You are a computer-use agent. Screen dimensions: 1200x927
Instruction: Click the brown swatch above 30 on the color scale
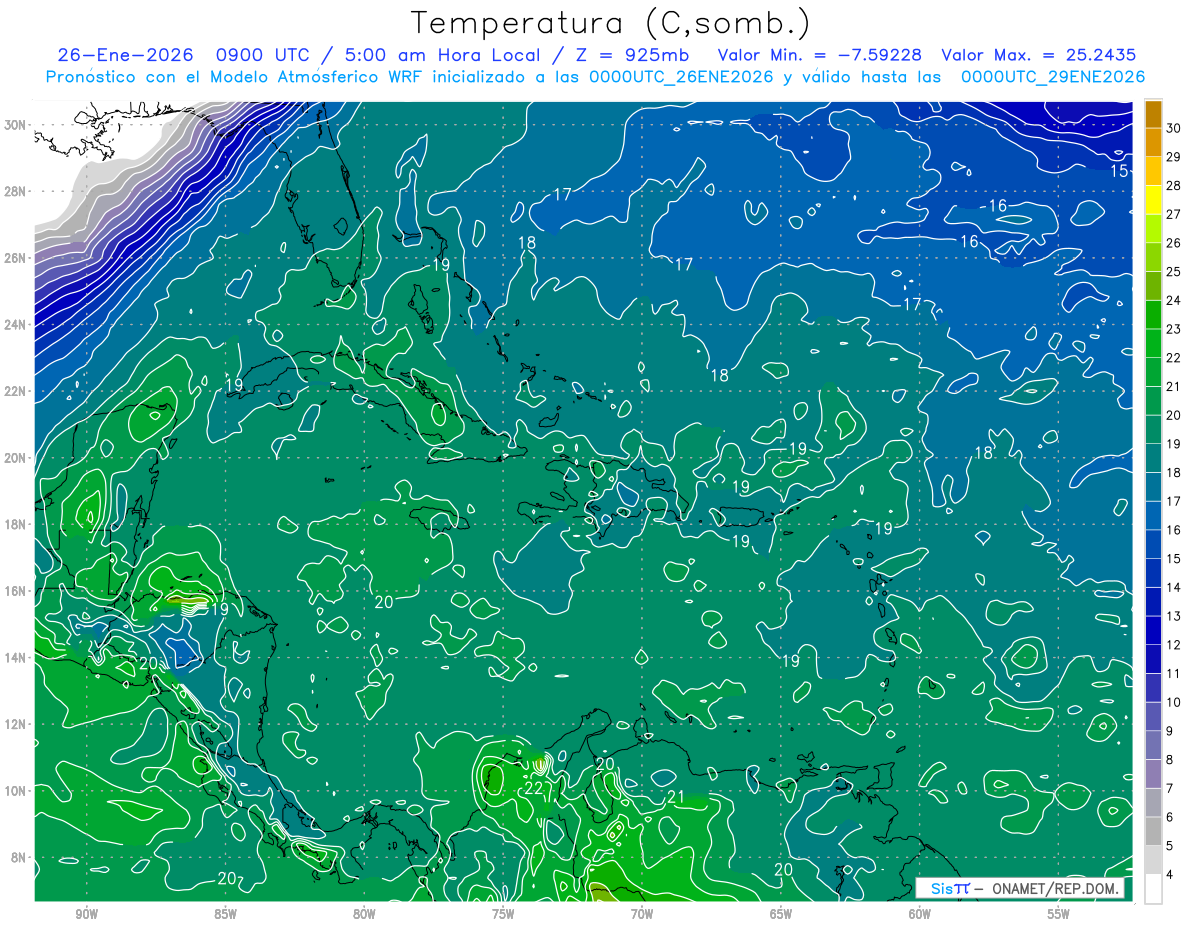[x=1153, y=113]
